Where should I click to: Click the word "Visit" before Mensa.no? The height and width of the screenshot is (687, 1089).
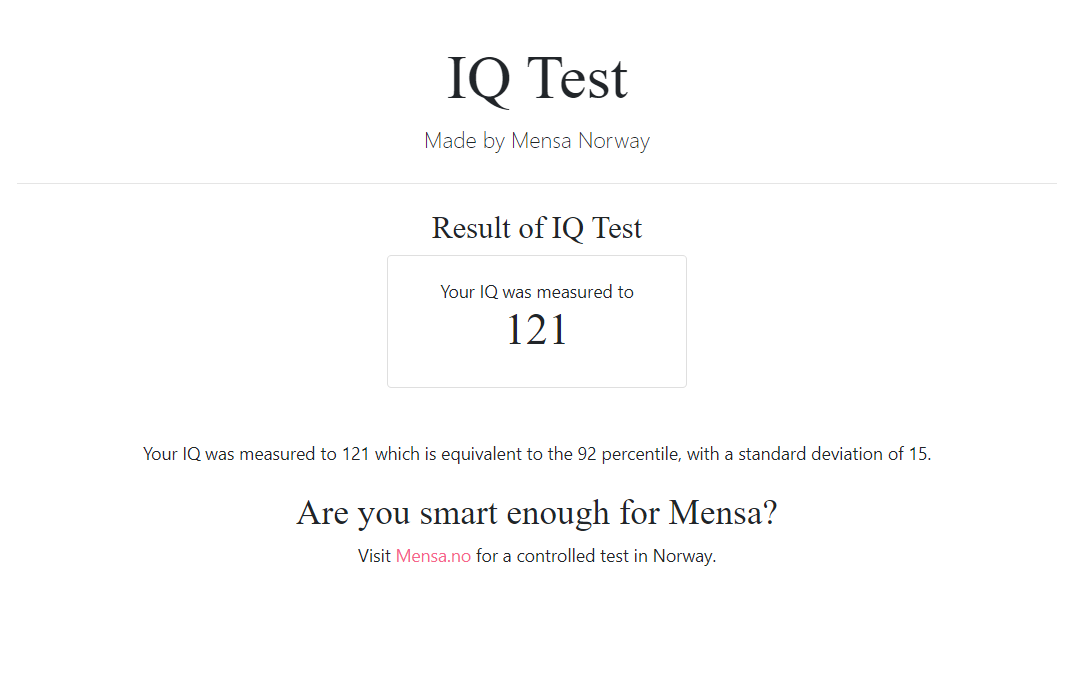tap(374, 556)
